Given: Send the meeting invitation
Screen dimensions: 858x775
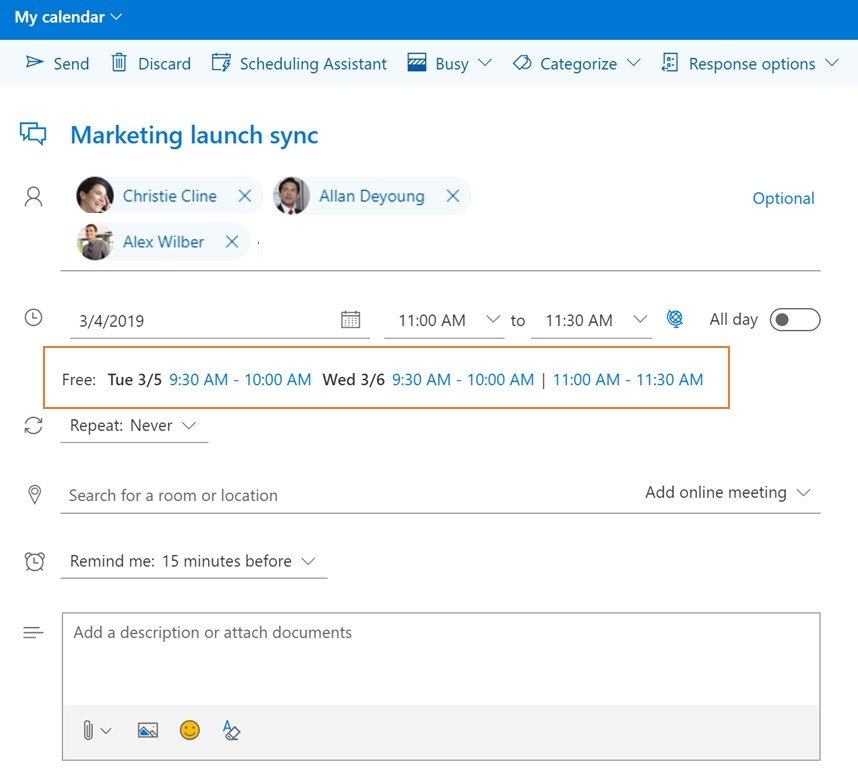Looking at the screenshot, I should (57, 63).
